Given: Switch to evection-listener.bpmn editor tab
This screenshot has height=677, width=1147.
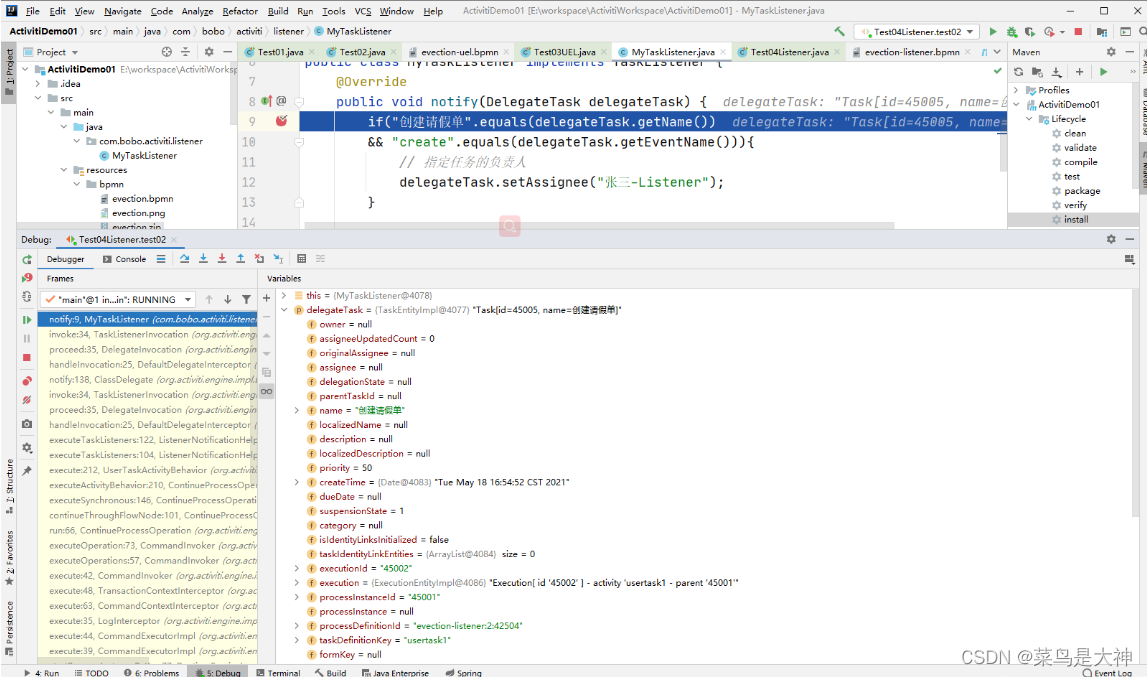Looking at the screenshot, I should [911, 52].
